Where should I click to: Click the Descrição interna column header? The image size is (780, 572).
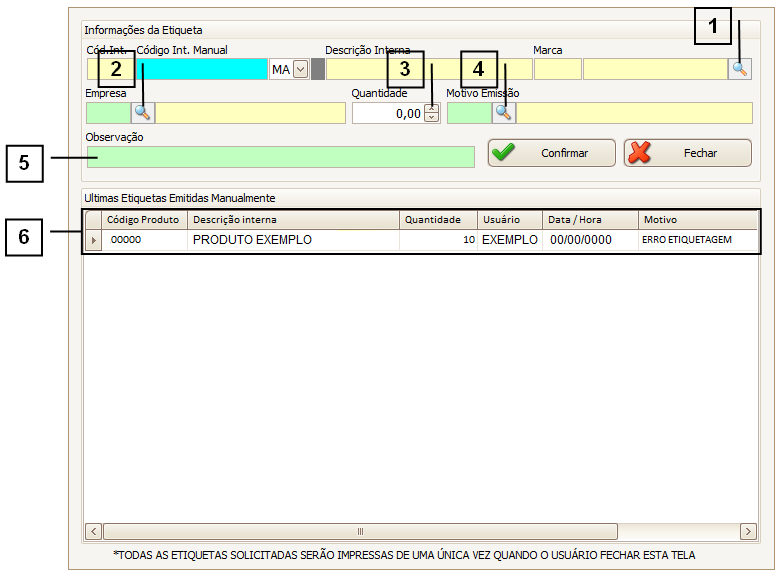(292, 220)
